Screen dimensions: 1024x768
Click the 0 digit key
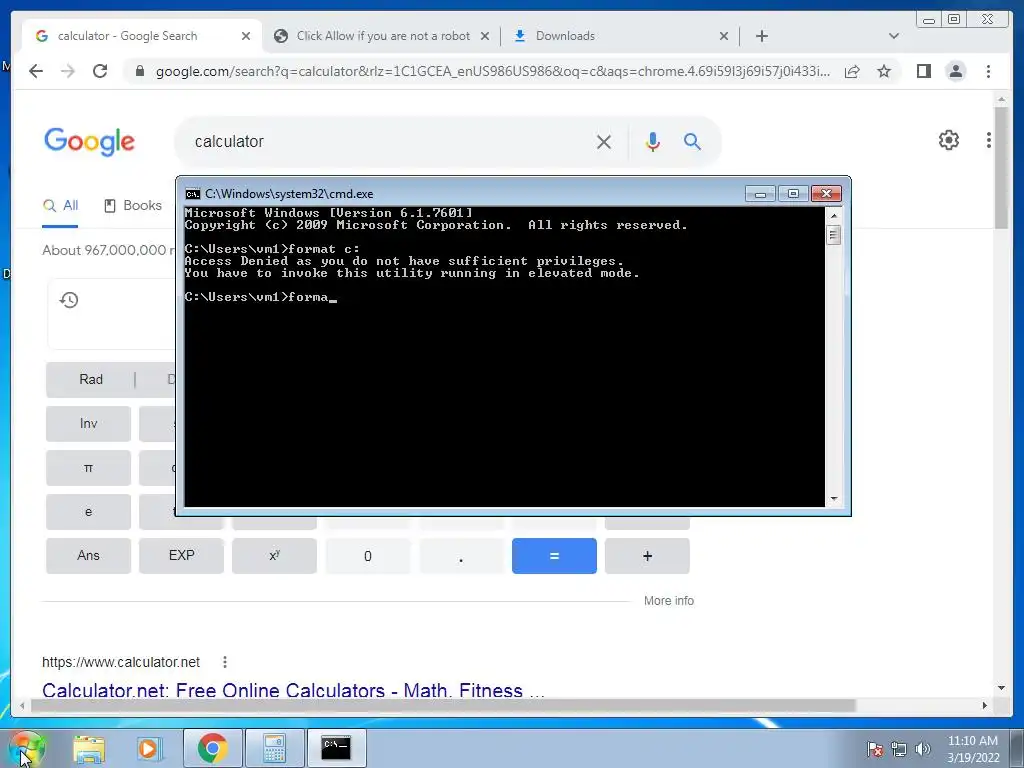(x=368, y=556)
